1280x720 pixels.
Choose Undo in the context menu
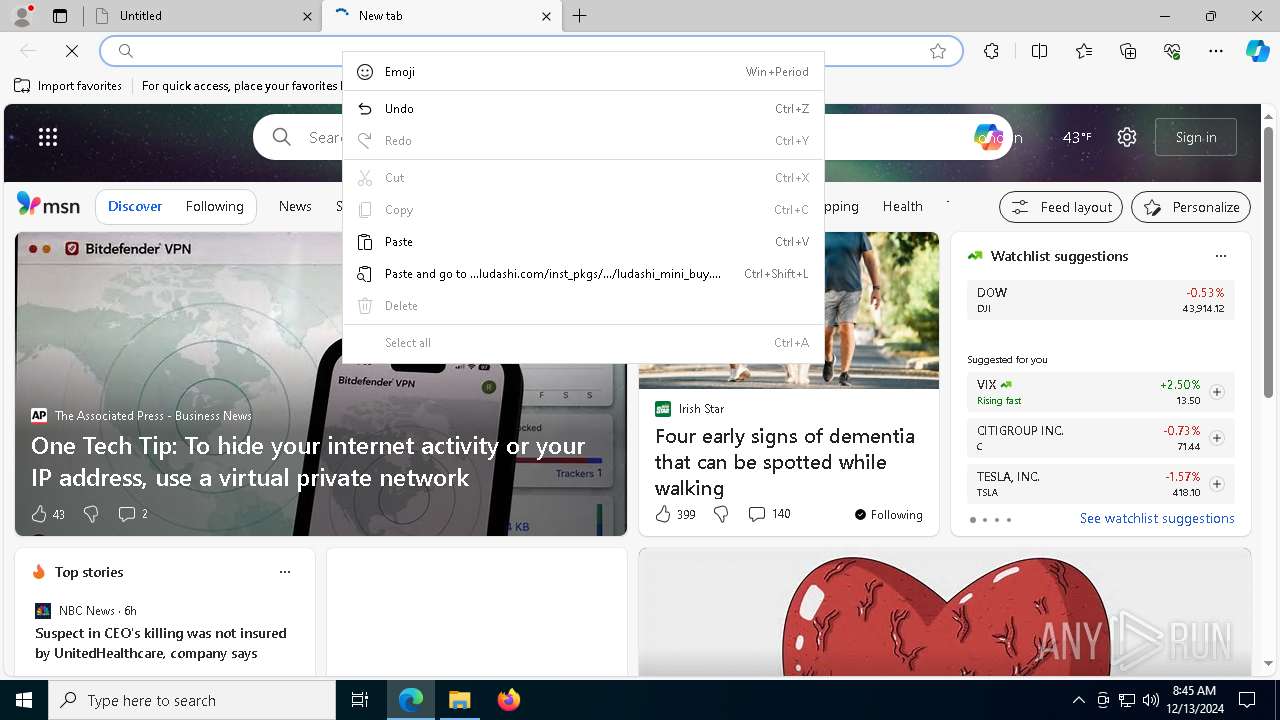[x=583, y=109]
